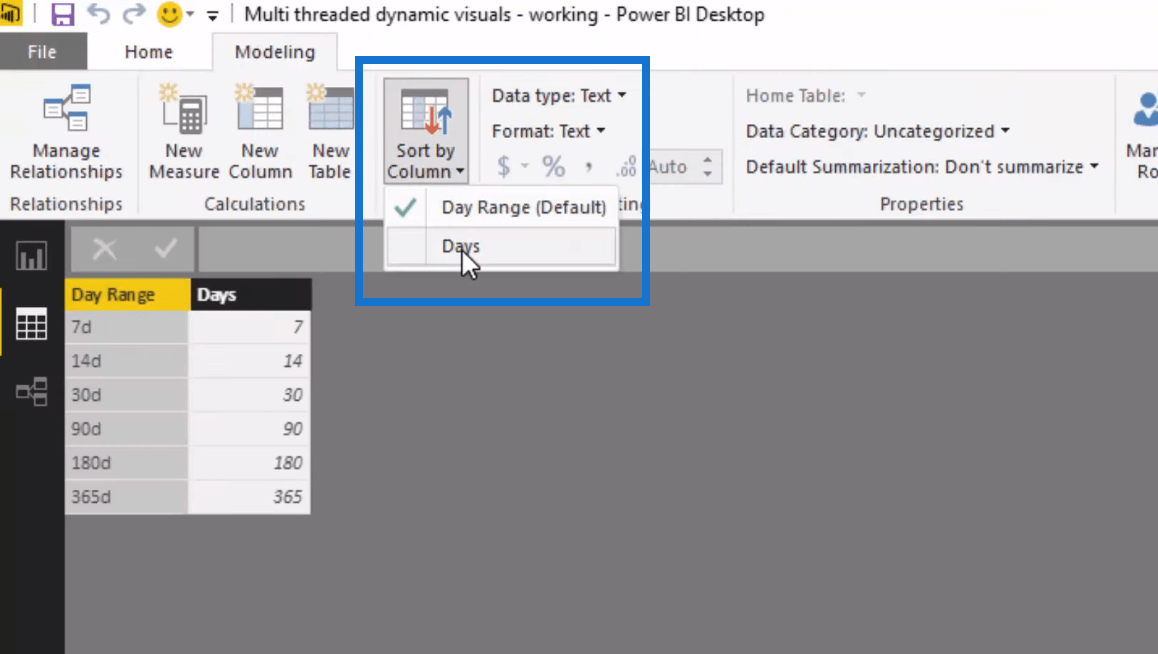Cancel the formula with the X
The width and height of the screenshot is (1158, 654).
104,249
